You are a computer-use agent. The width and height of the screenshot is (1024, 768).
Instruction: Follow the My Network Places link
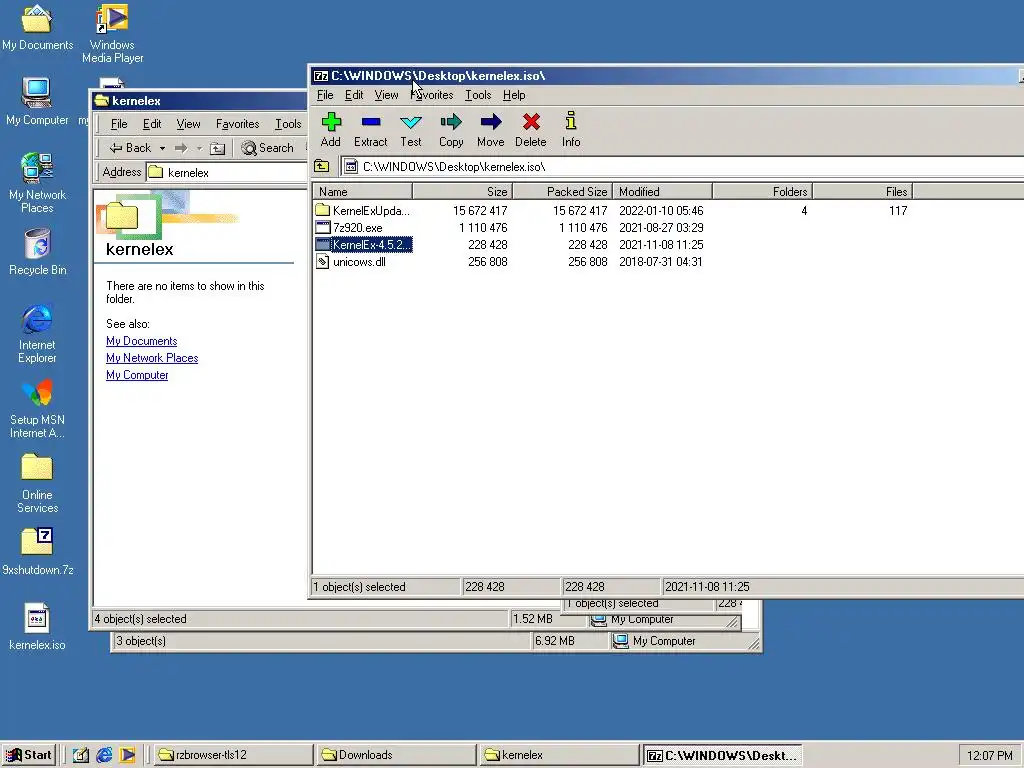152,358
